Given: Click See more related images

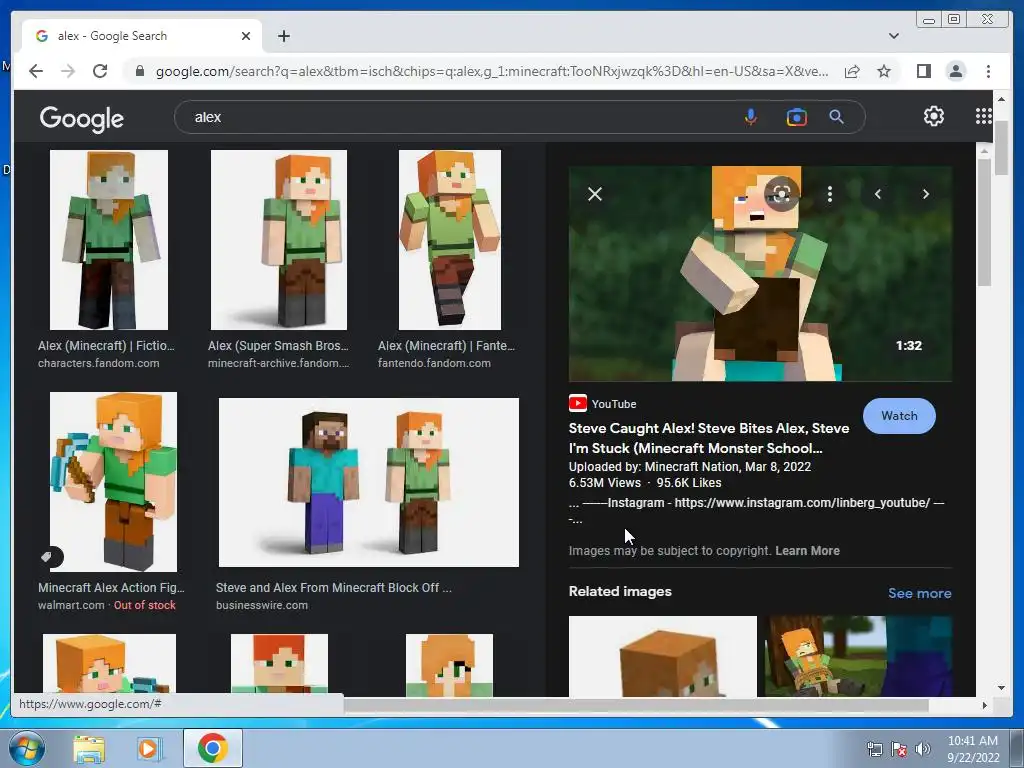Looking at the screenshot, I should [920, 593].
